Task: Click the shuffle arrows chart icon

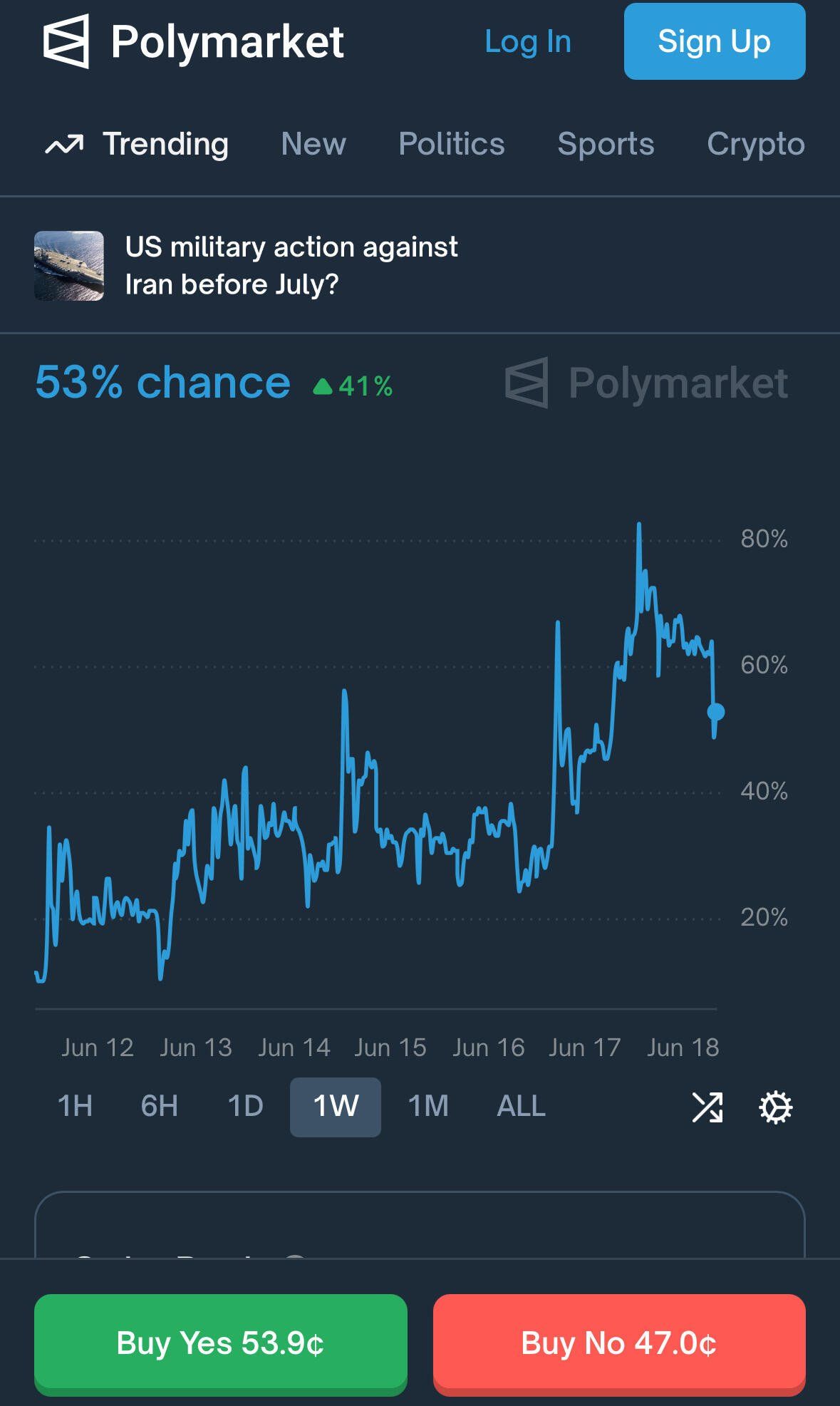Action: click(707, 1107)
